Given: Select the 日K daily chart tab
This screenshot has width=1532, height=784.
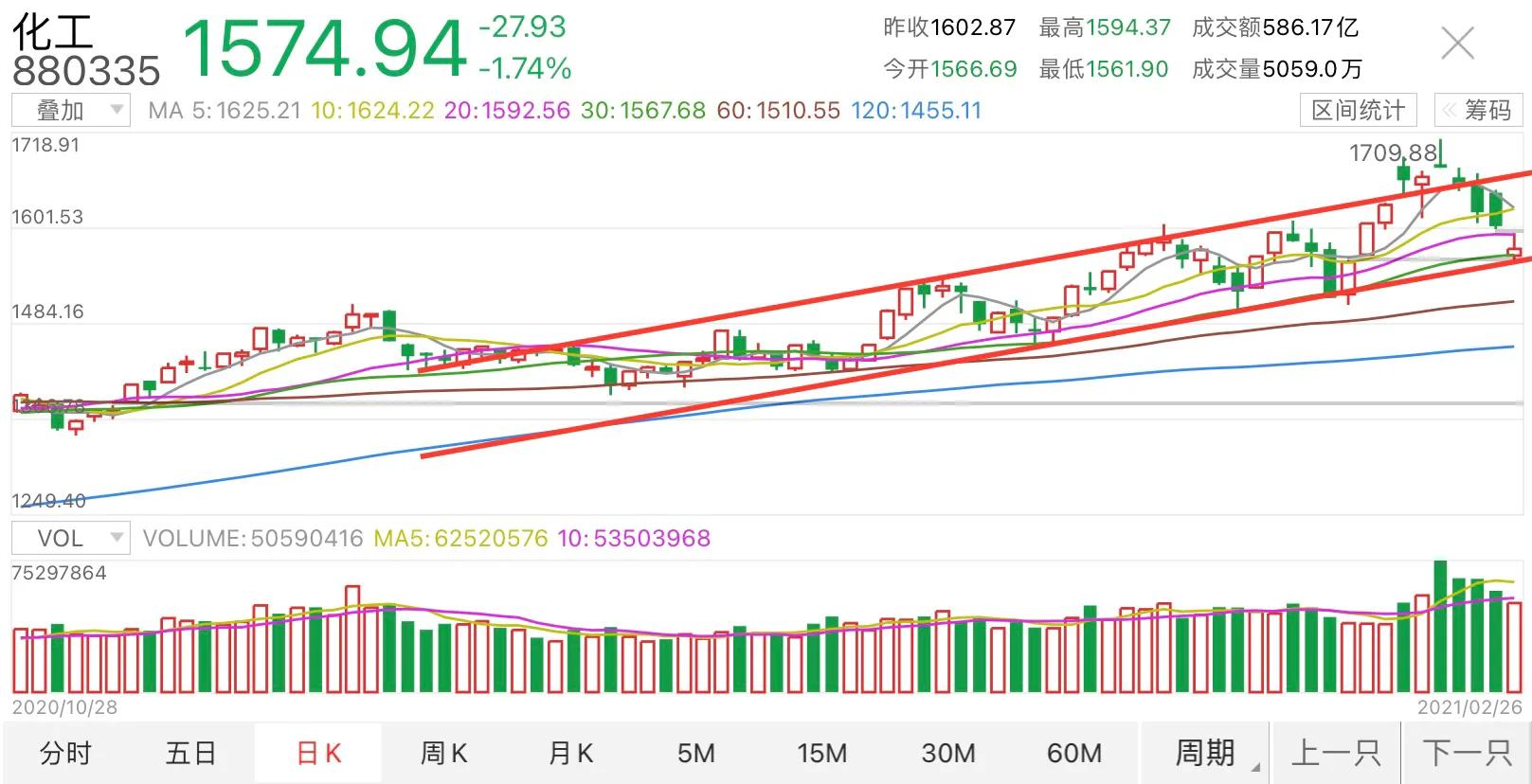Looking at the screenshot, I should pos(318,754).
